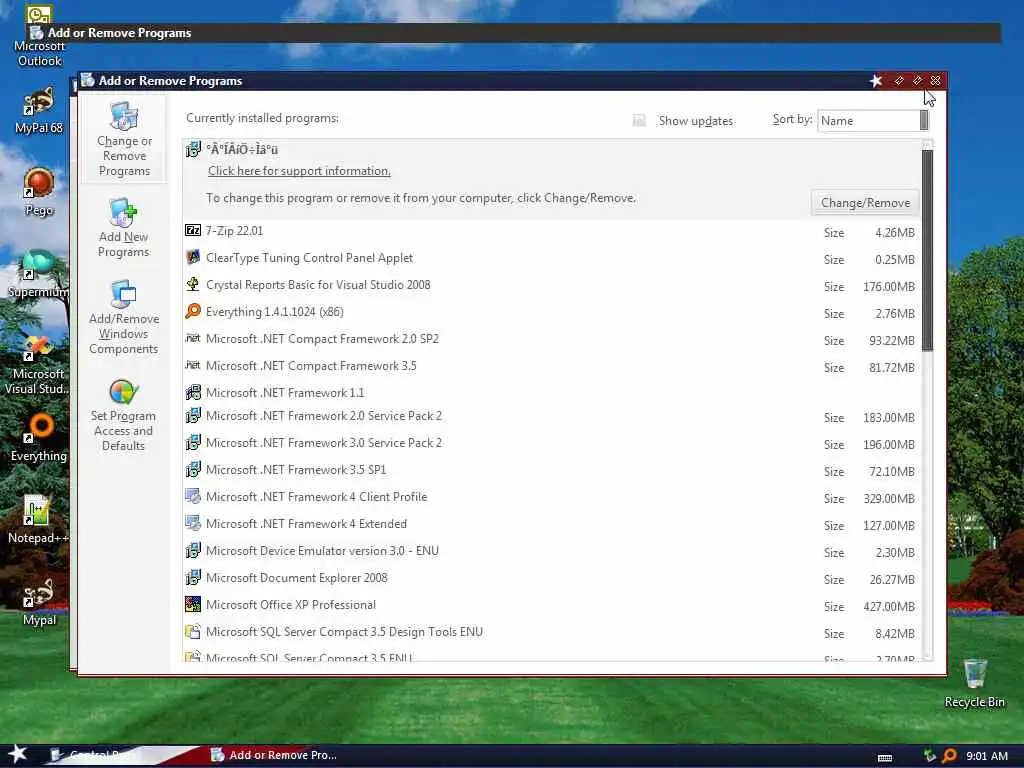The width and height of the screenshot is (1024, 768).
Task: Select Crystal Reports Basic for Visual Studio 2008 text
Action: pos(318,285)
